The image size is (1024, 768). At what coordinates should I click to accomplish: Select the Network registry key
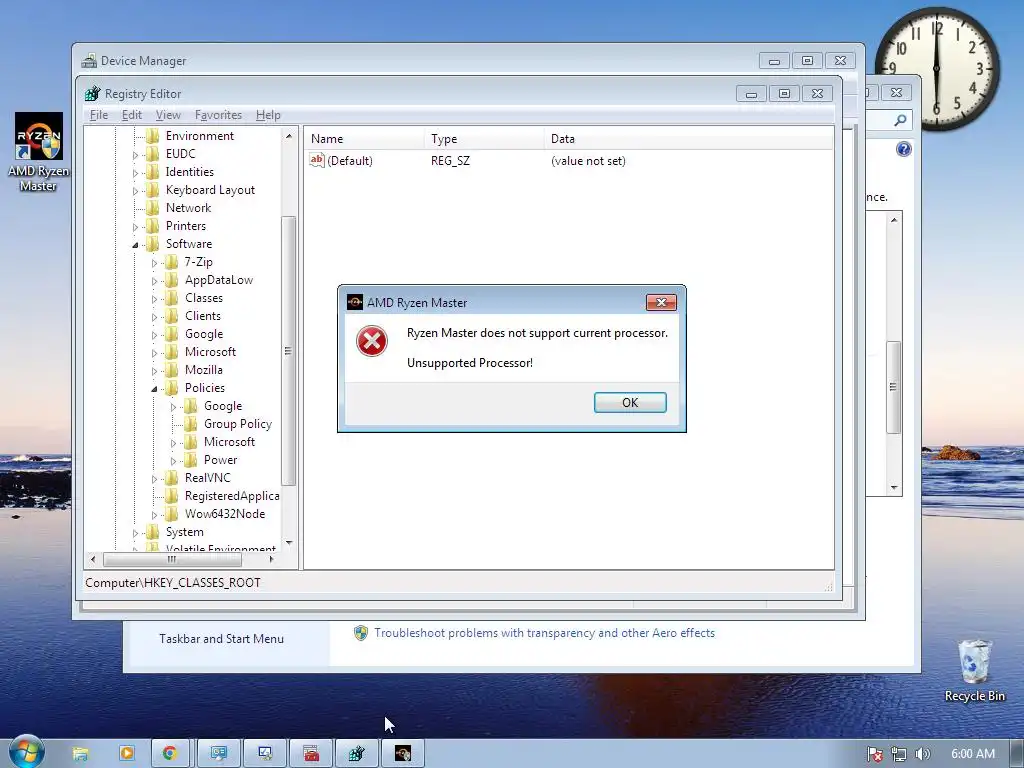click(x=188, y=208)
